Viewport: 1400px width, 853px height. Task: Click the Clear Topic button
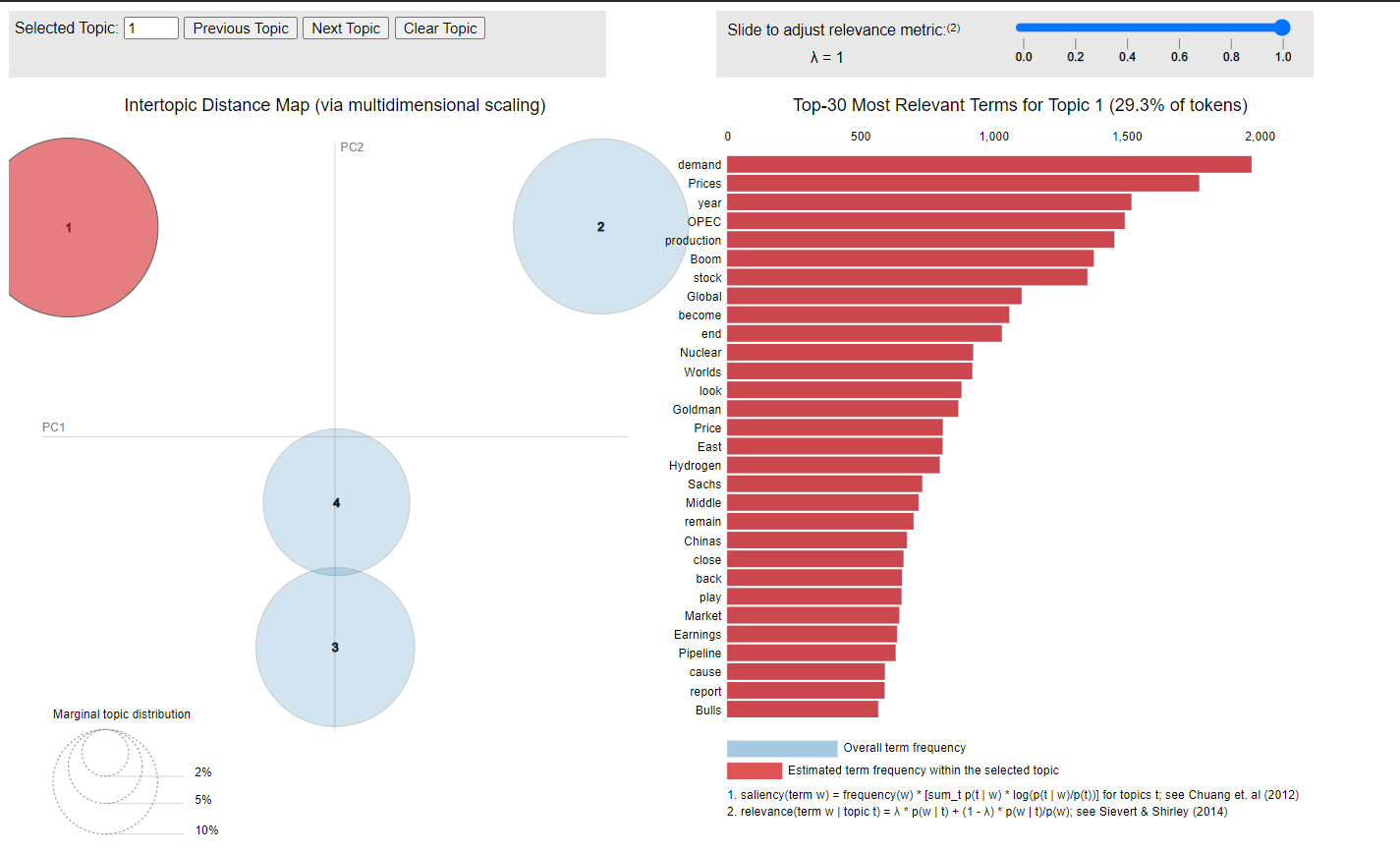point(440,28)
